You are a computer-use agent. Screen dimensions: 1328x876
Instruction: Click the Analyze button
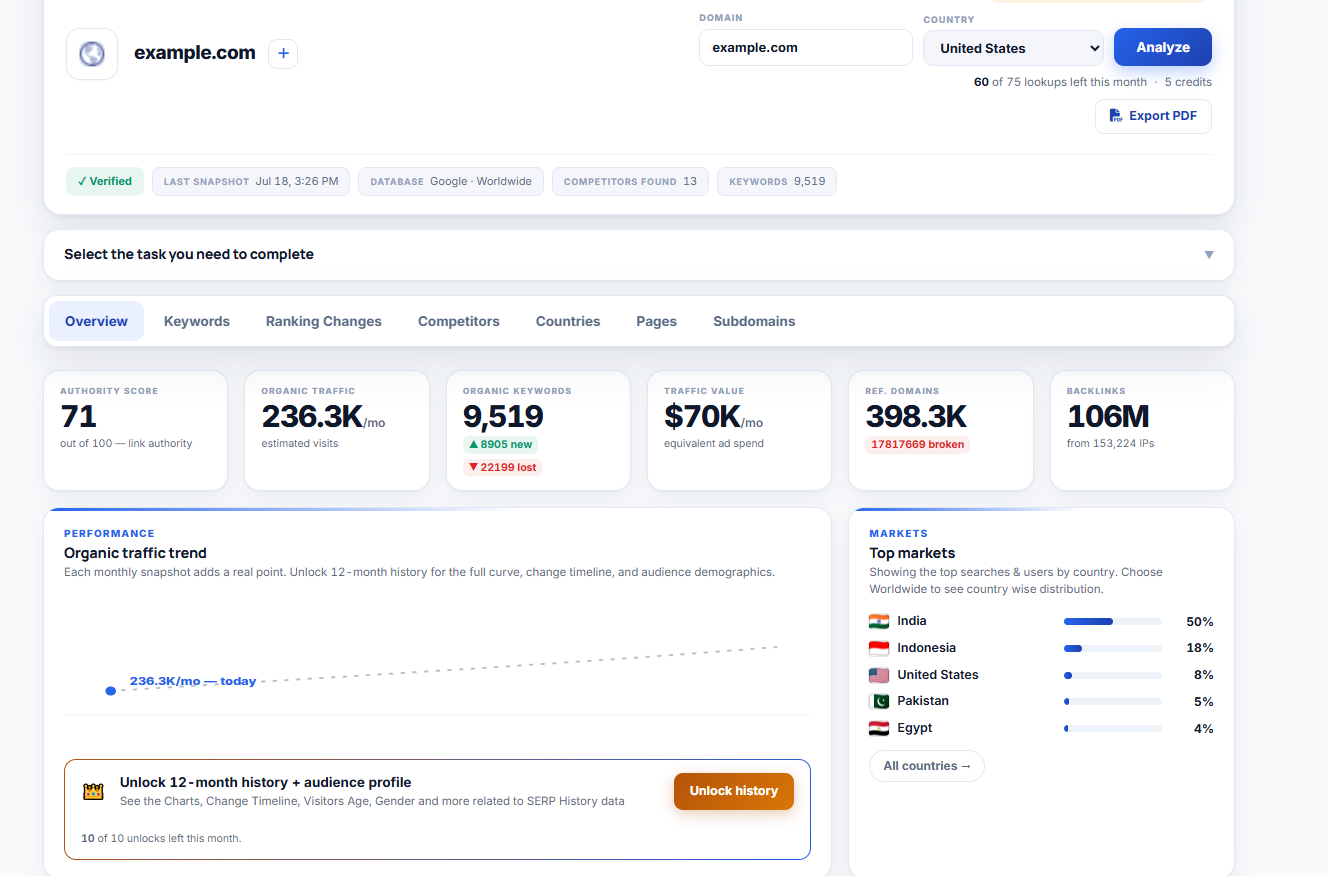click(x=1163, y=47)
